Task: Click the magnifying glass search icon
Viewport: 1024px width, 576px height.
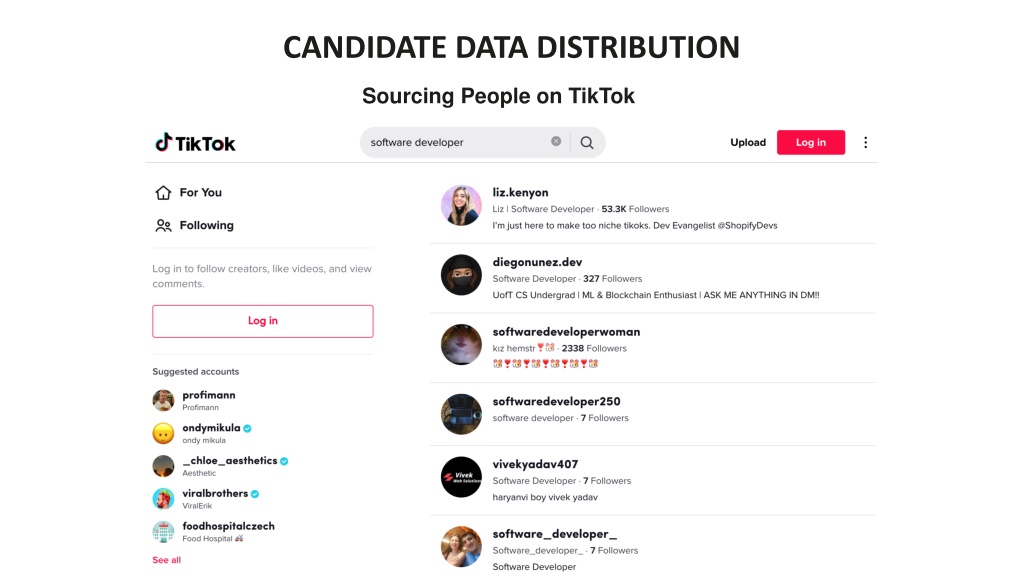Action: (587, 142)
